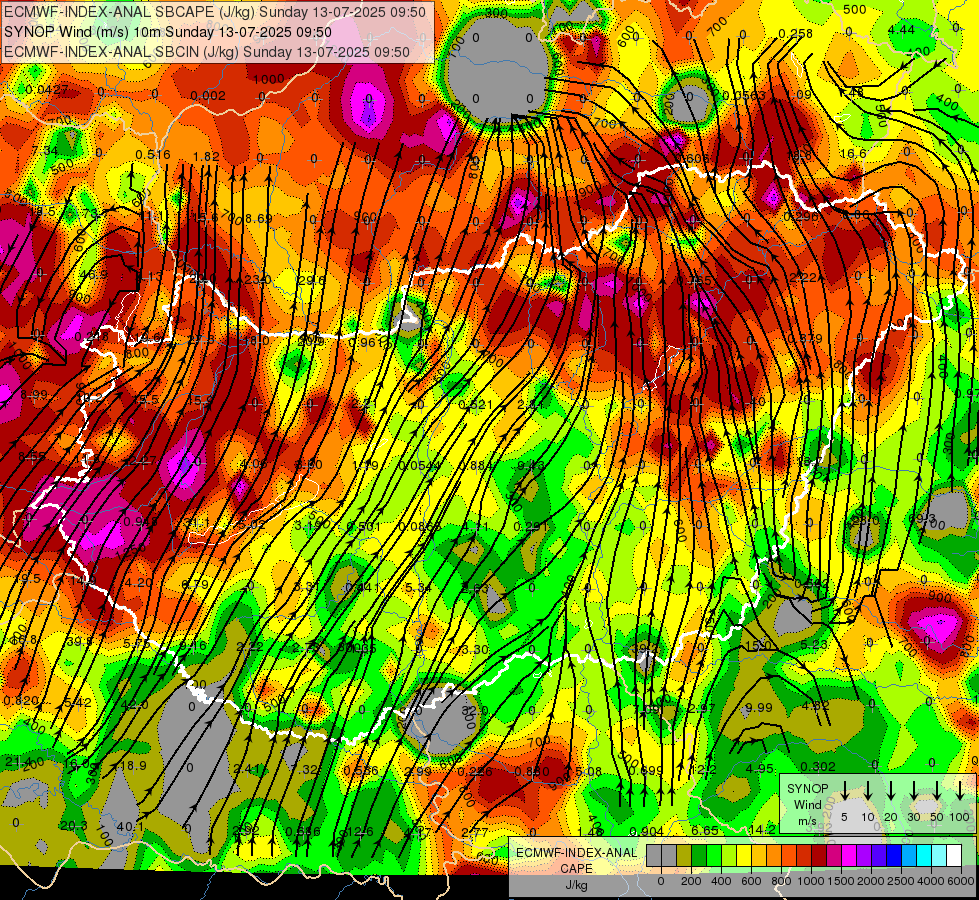Click the 5.23 value on the map
Viewport: 979px width, 900px height.
point(814,644)
